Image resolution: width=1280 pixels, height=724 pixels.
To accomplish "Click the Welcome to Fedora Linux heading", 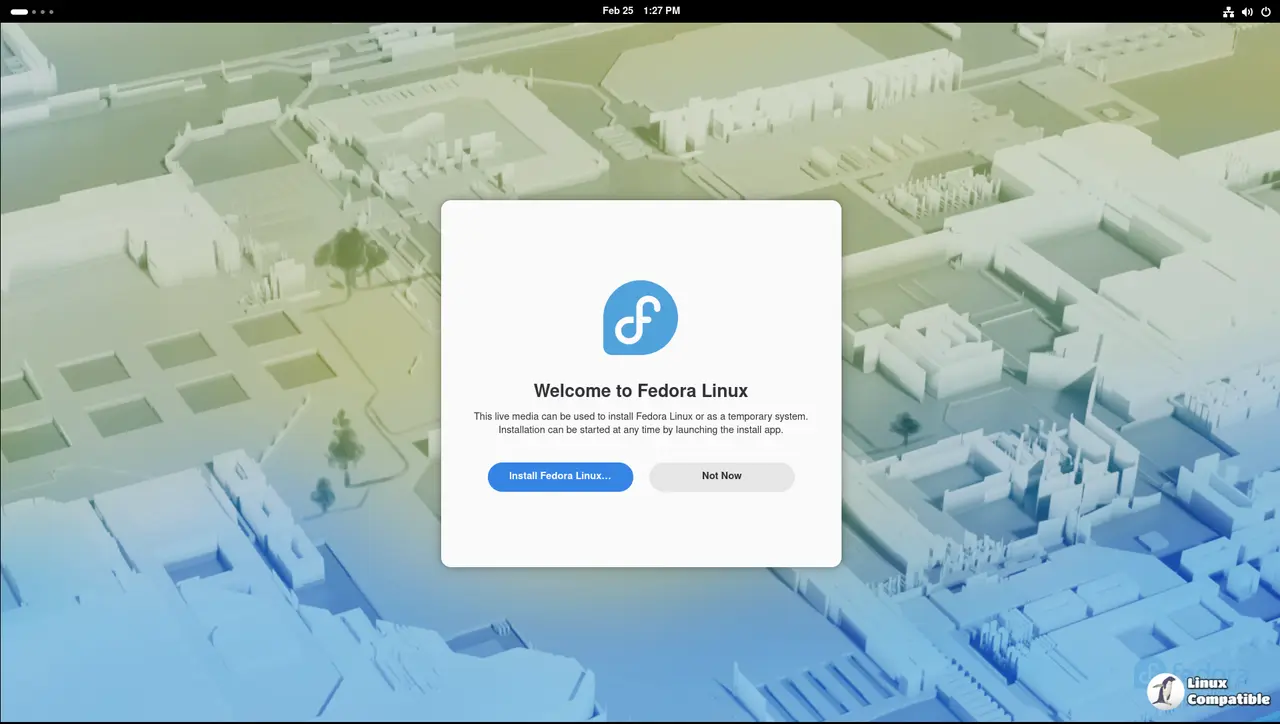I will [640, 391].
